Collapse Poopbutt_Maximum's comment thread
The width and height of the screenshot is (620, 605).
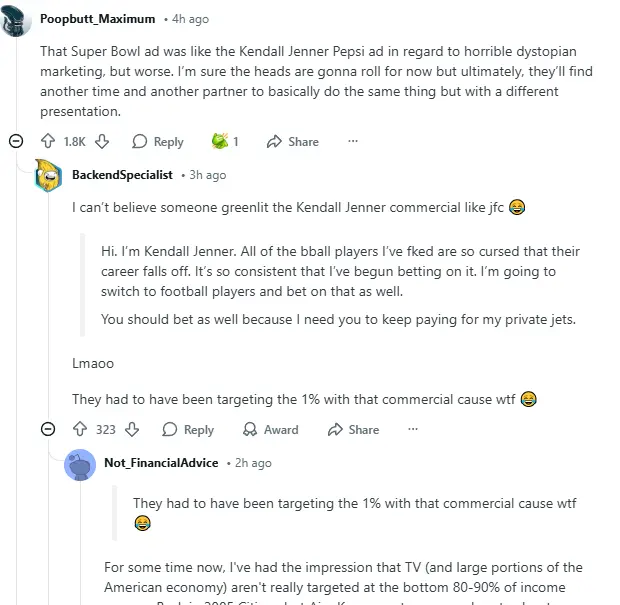pyautogui.click(x=16, y=142)
